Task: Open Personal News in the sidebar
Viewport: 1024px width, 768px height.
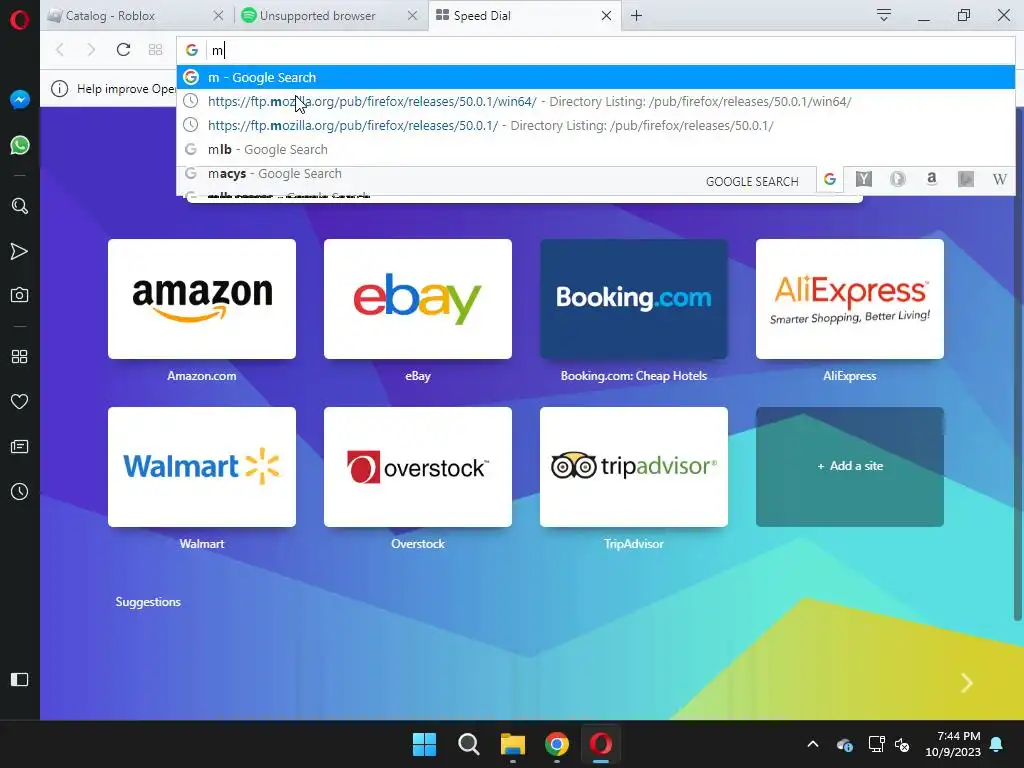Action: click(20, 447)
